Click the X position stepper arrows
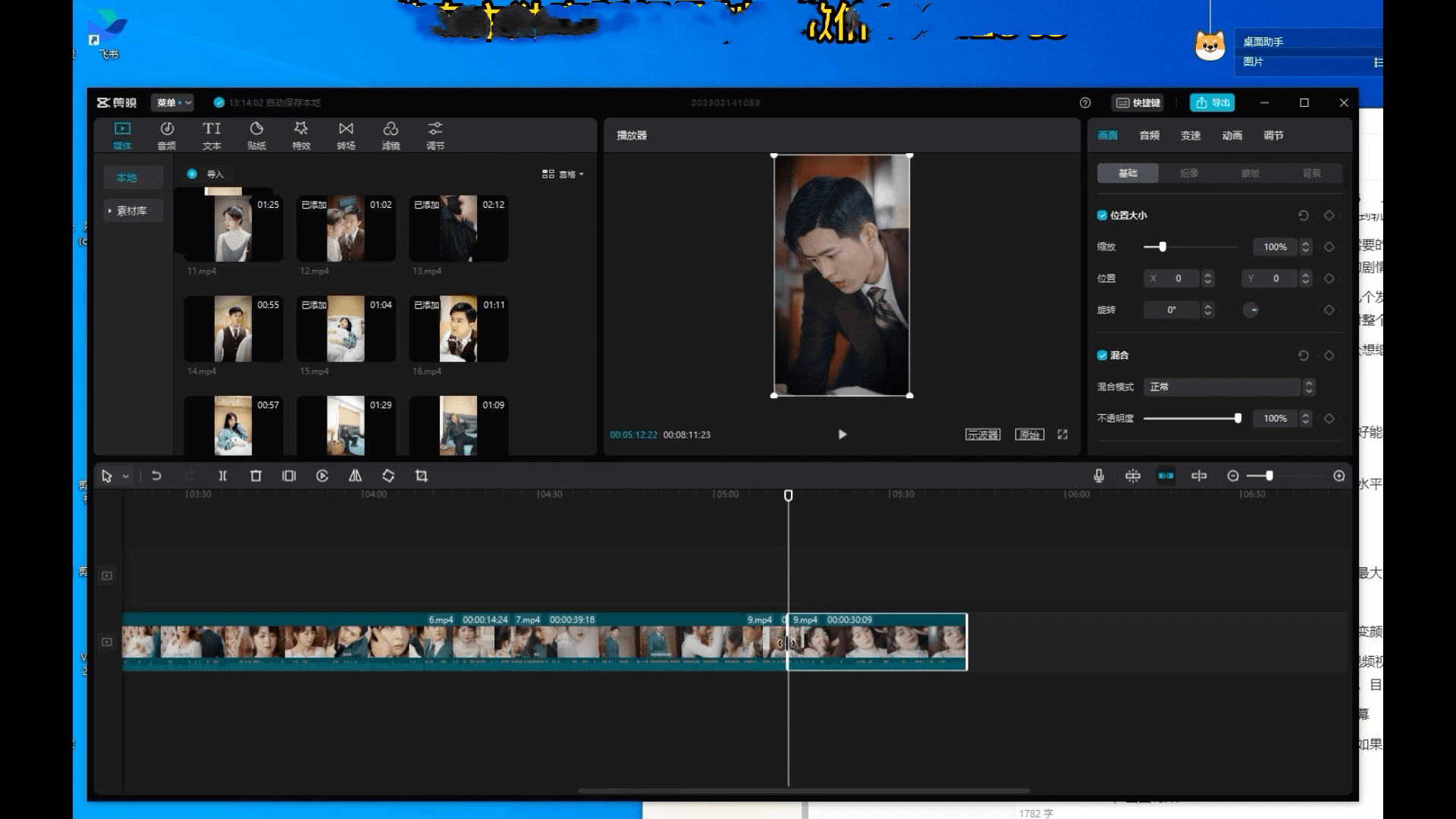Screen dimensions: 1456x819 tap(1208, 279)
